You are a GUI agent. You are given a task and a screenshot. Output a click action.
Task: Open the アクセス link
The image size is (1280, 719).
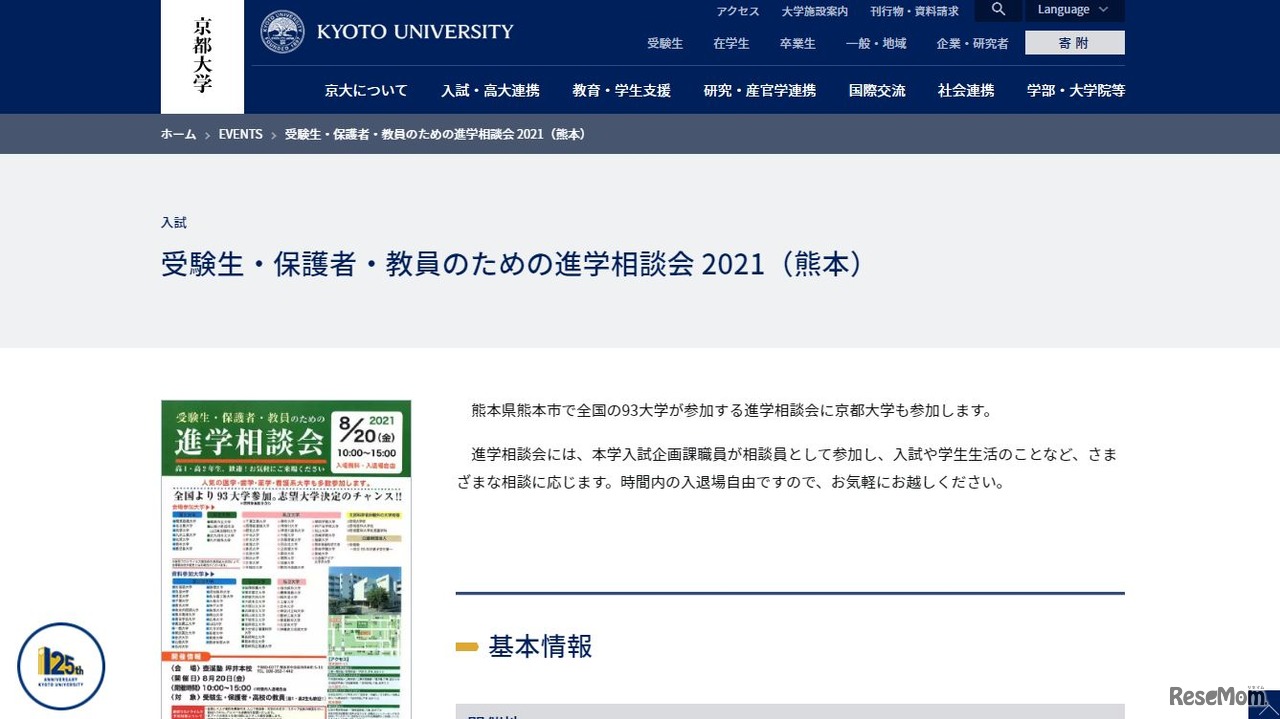point(738,12)
